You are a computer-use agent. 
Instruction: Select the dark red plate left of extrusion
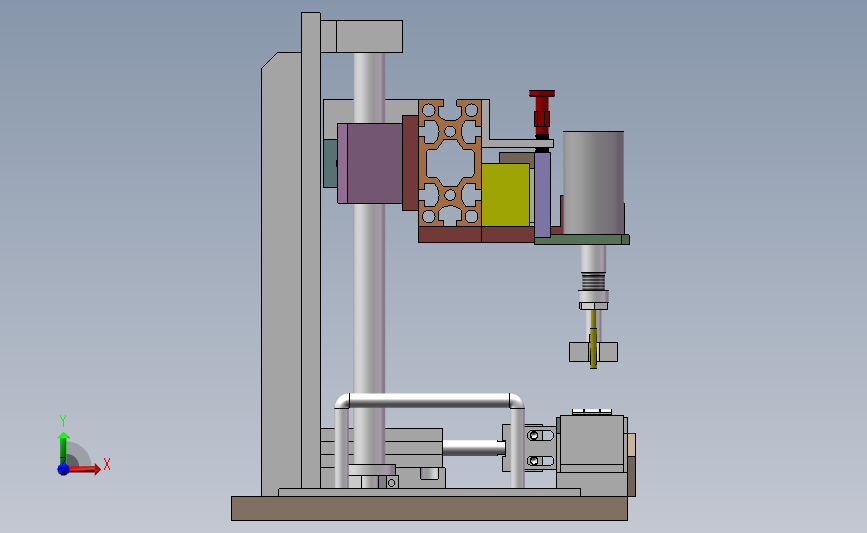(410, 163)
